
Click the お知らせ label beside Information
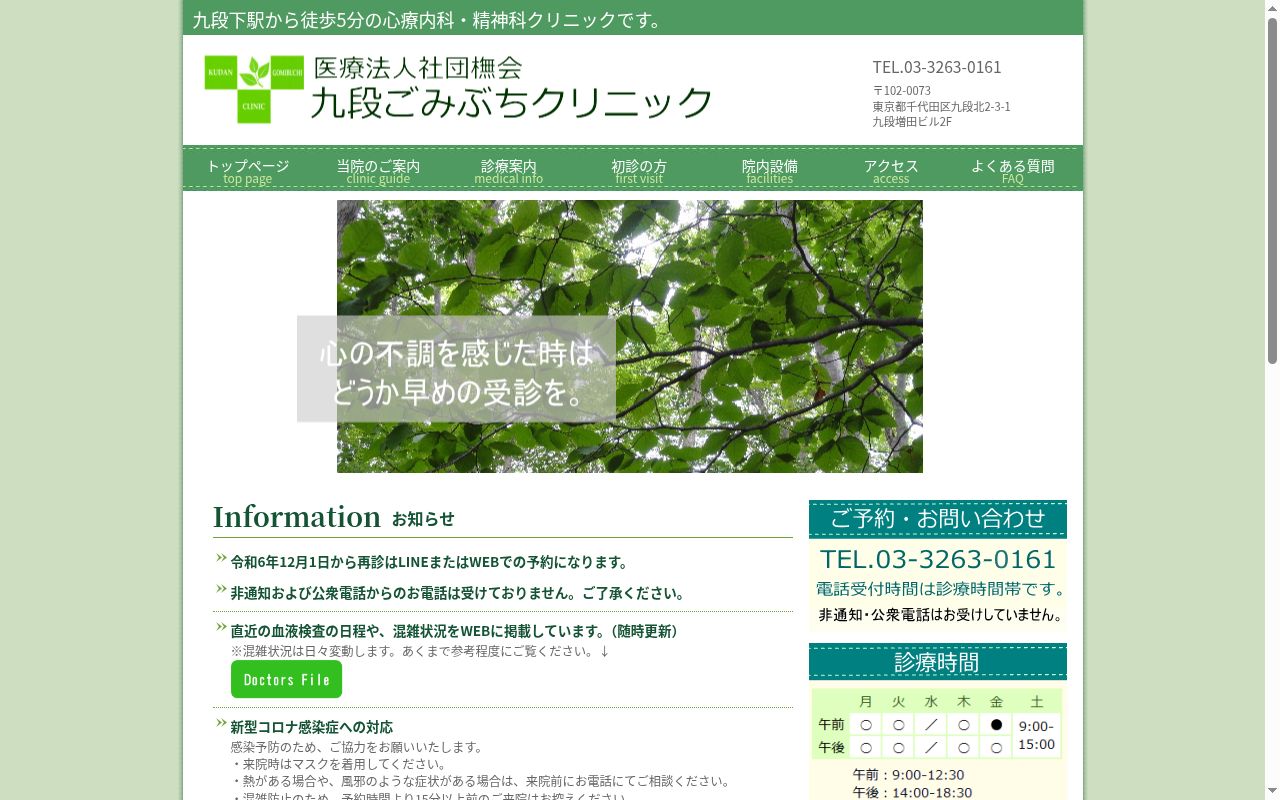[423, 519]
